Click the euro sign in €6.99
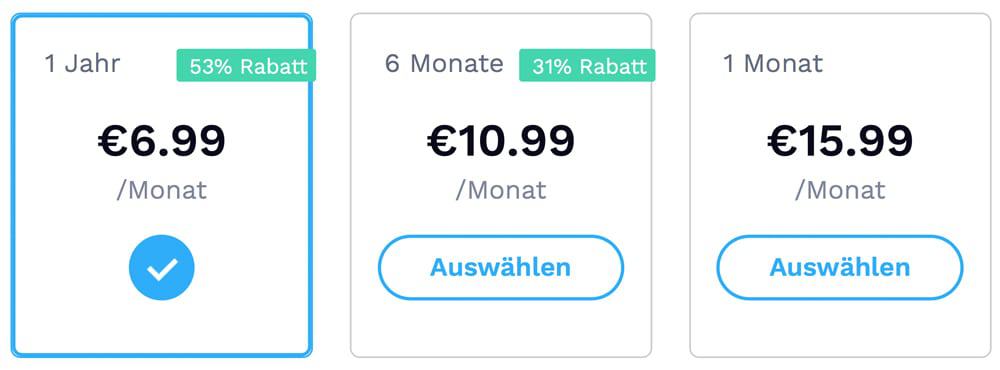The image size is (1000, 370). [x=113, y=141]
